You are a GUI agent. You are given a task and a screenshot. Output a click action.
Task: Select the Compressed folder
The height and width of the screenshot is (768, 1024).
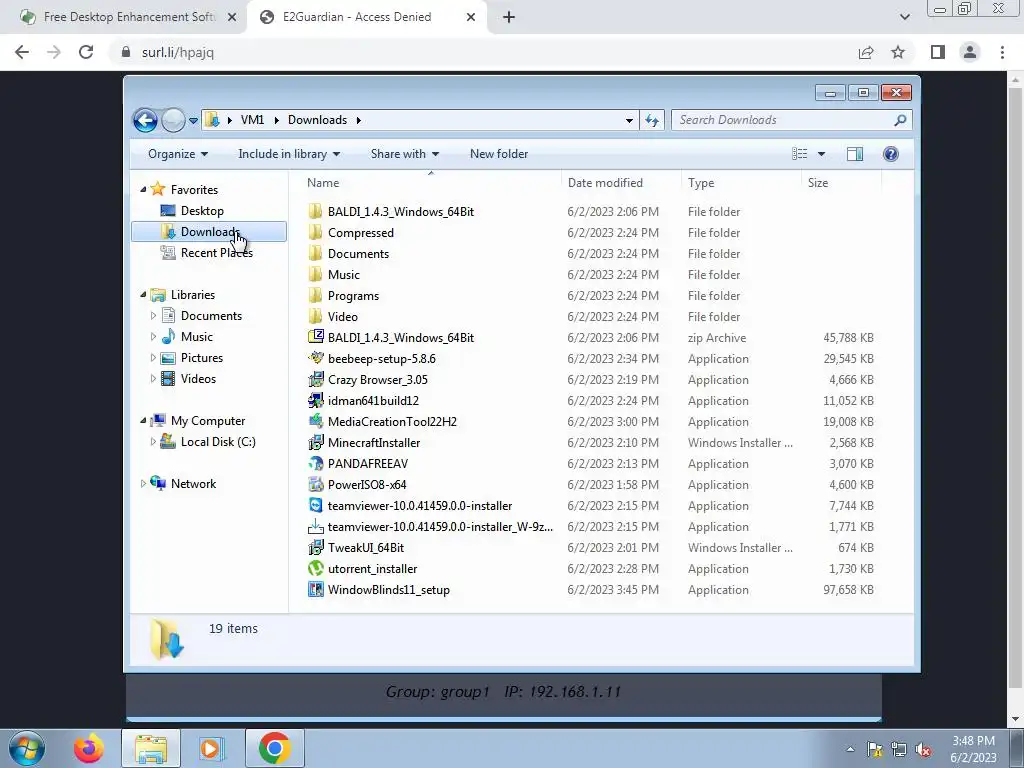pos(360,232)
